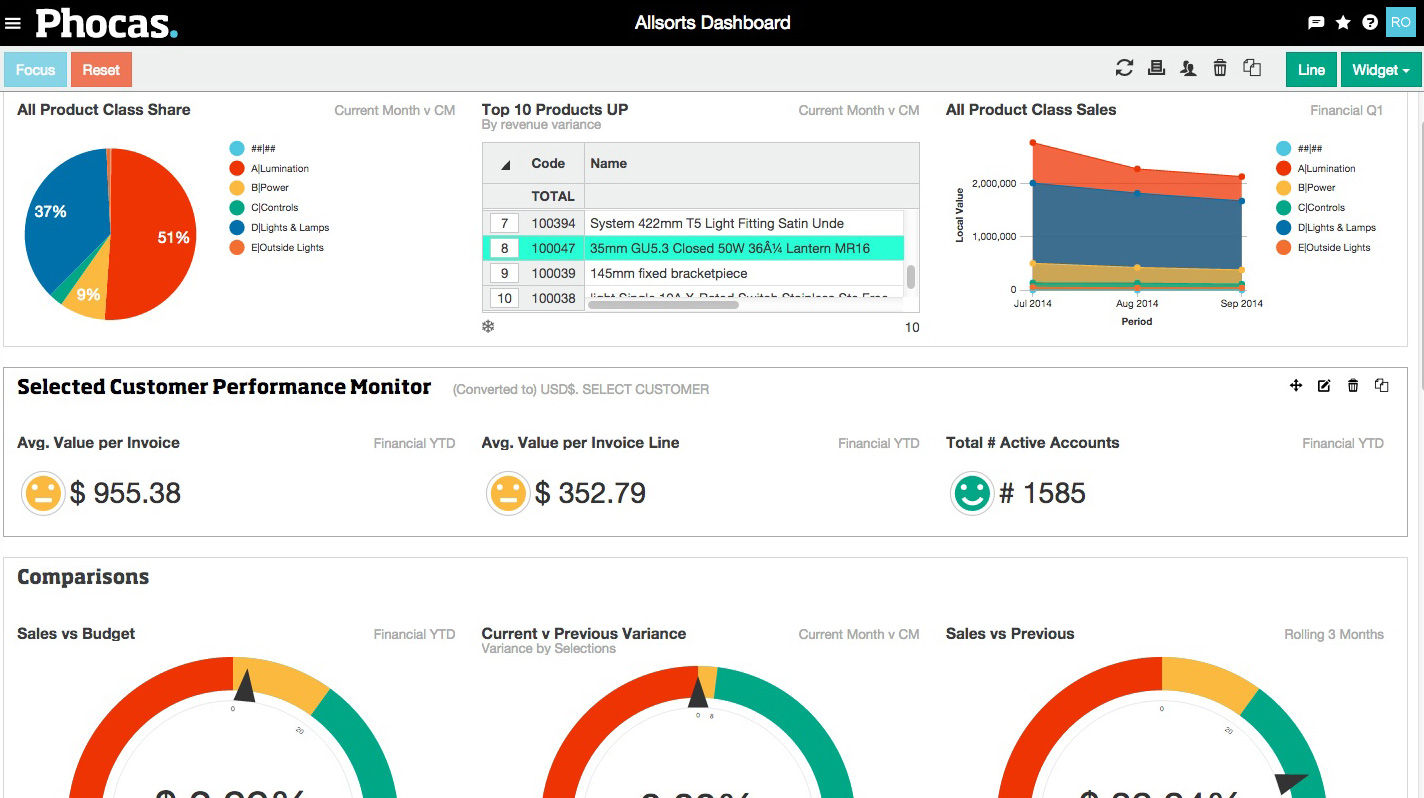This screenshot has height=798, width=1424.
Task: Edit the Selected Customer Performance Monitor section
Action: [x=1324, y=386]
